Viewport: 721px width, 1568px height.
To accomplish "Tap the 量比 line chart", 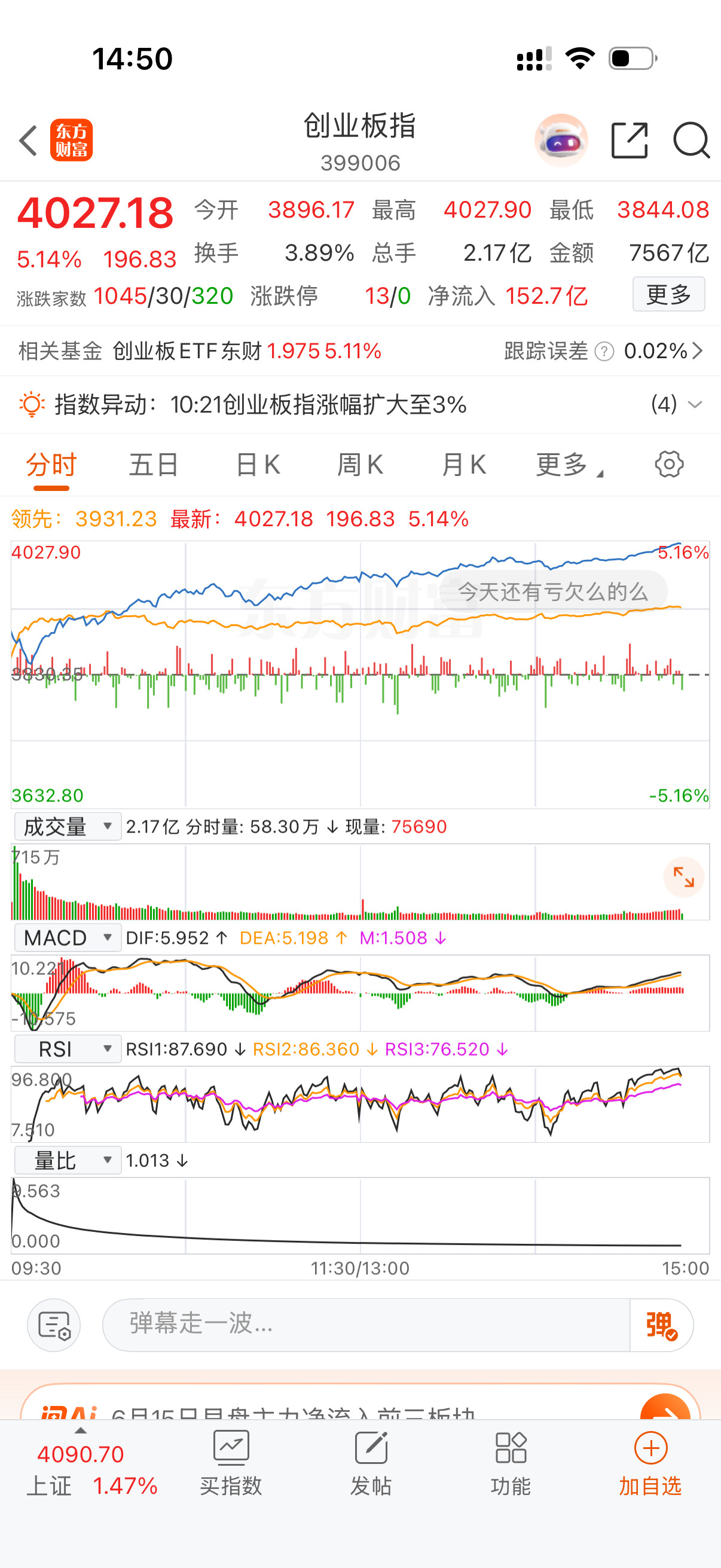I will (x=360, y=1216).
